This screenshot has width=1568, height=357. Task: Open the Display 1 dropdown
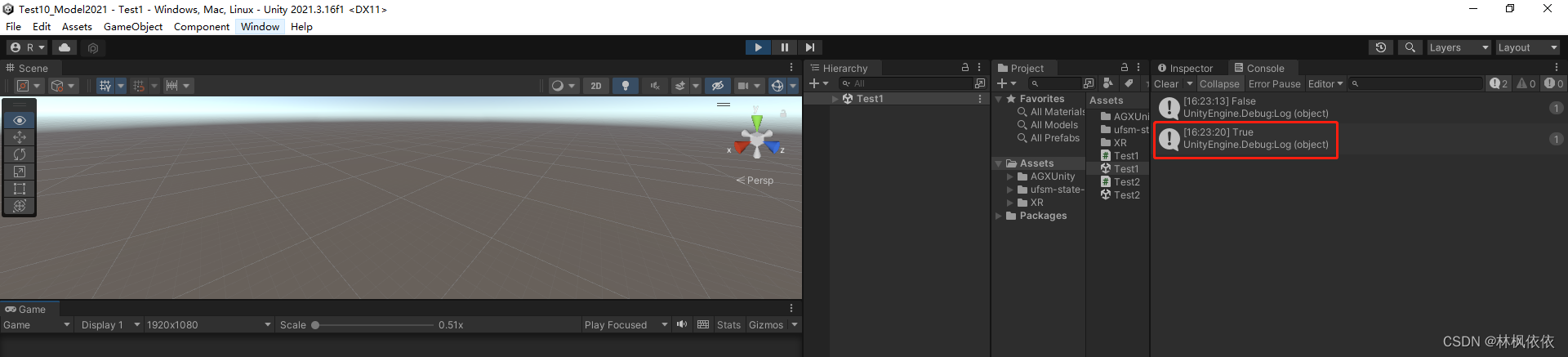tap(110, 324)
